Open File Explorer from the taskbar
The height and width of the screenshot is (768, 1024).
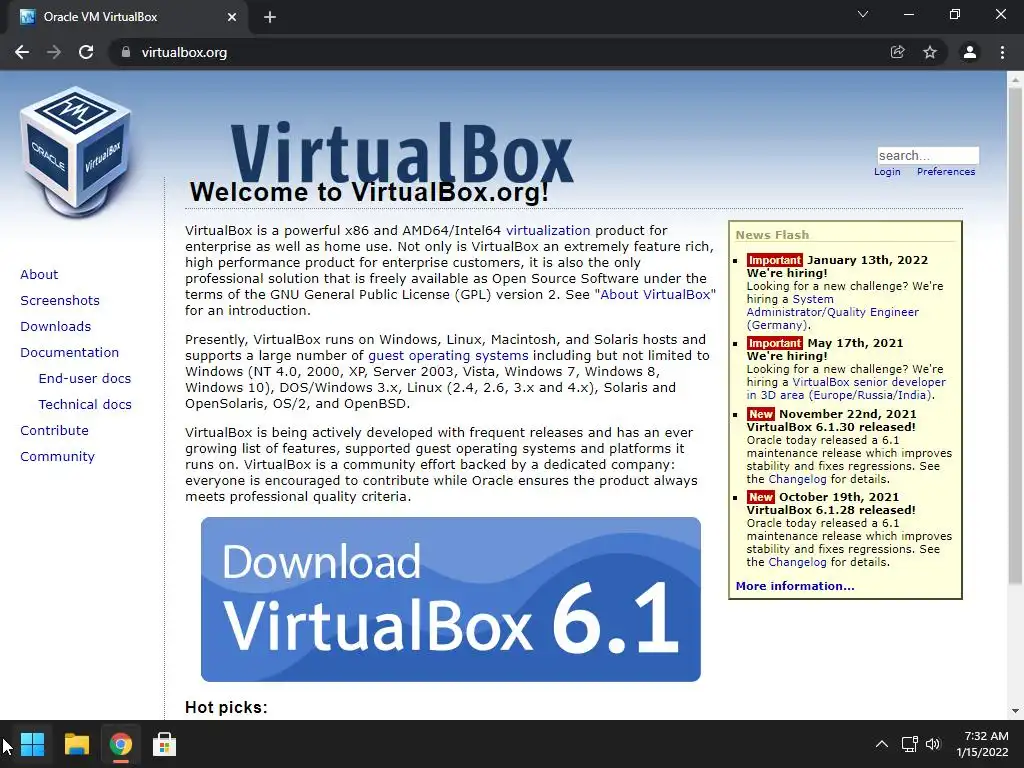[x=76, y=744]
